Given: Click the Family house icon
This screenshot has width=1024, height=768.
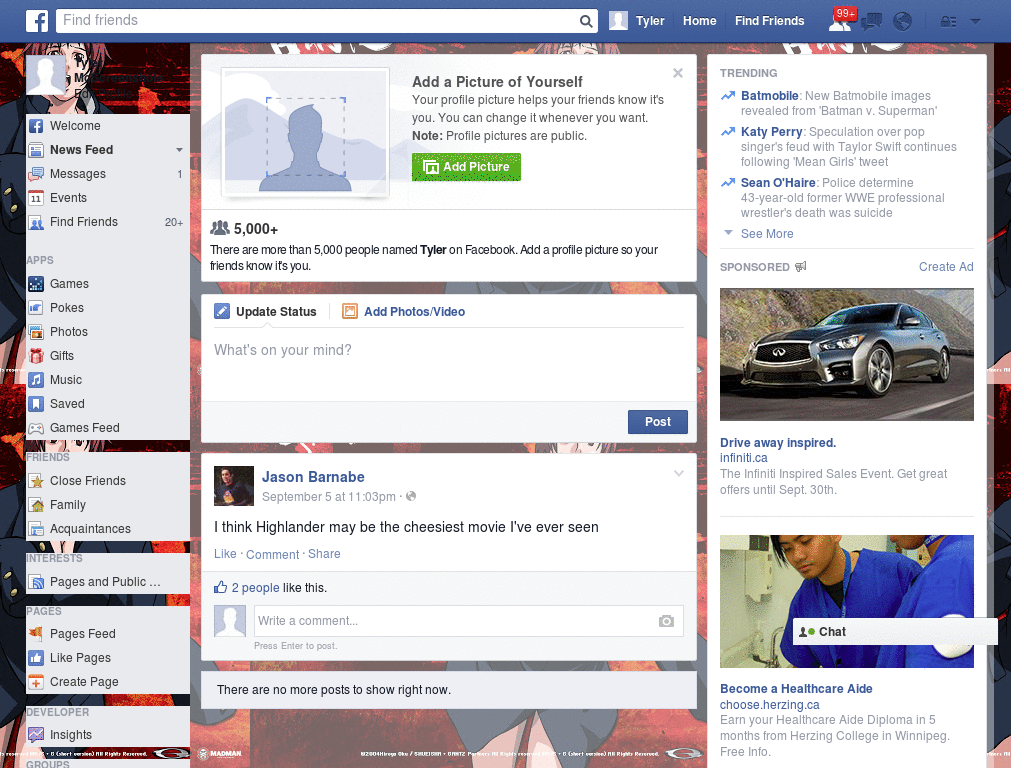Looking at the screenshot, I should [36, 505].
